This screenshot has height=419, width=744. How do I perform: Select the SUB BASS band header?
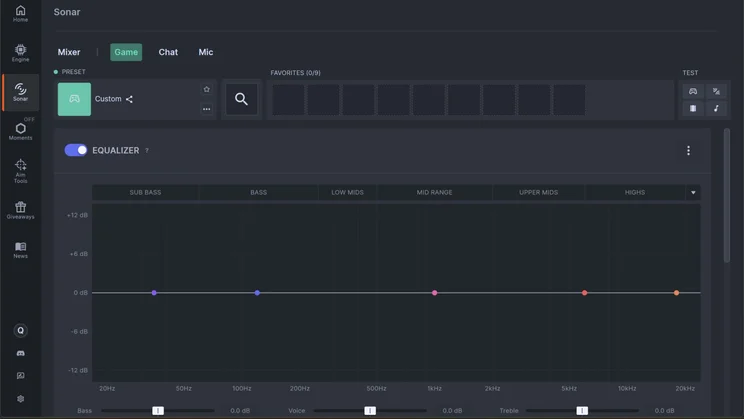point(145,193)
